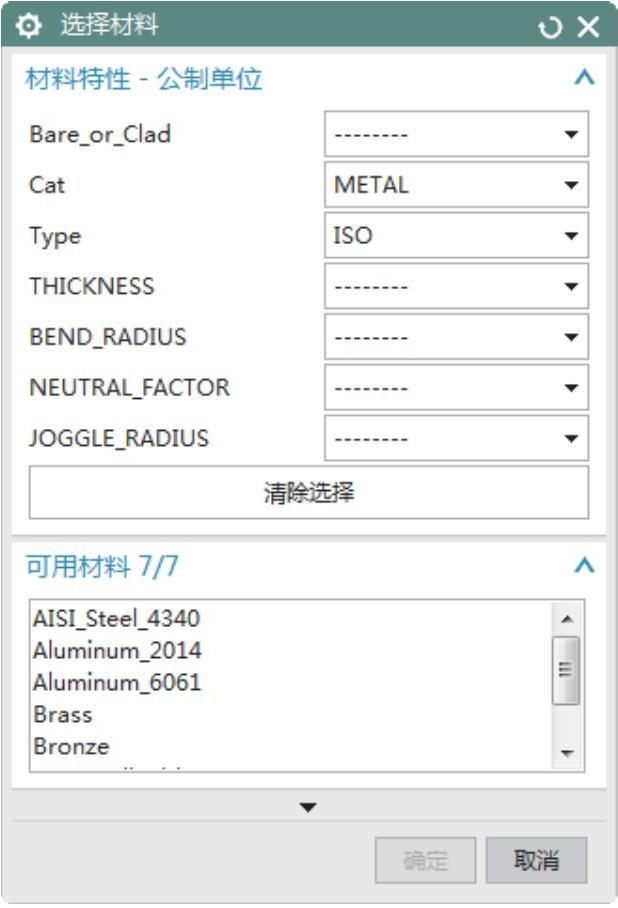Select Brass material

pyautogui.click(x=62, y=715)
